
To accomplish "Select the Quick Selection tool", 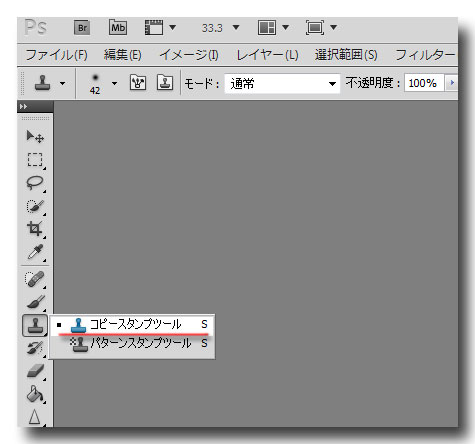I will point(35,206).
